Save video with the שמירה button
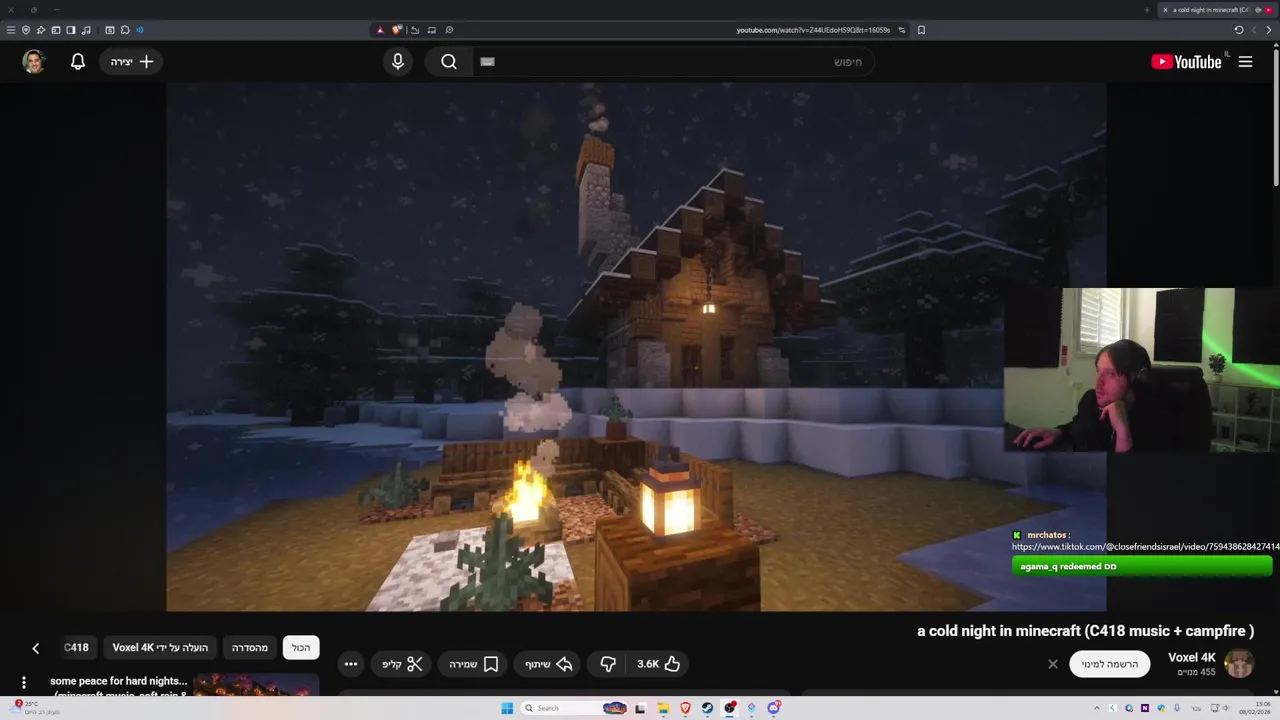 pos(474,664)
